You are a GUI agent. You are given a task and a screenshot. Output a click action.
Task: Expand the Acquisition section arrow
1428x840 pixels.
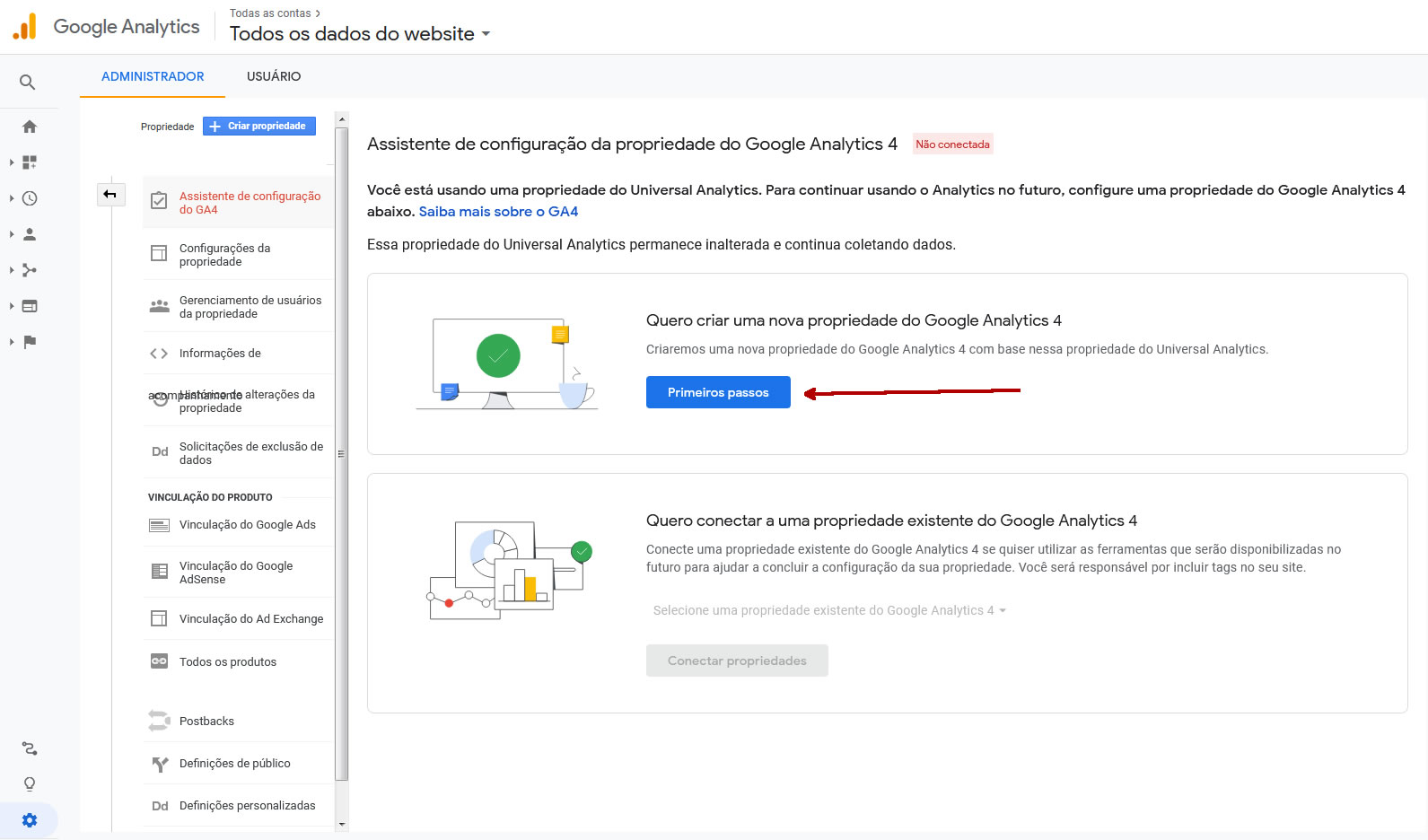coord(11,270)
